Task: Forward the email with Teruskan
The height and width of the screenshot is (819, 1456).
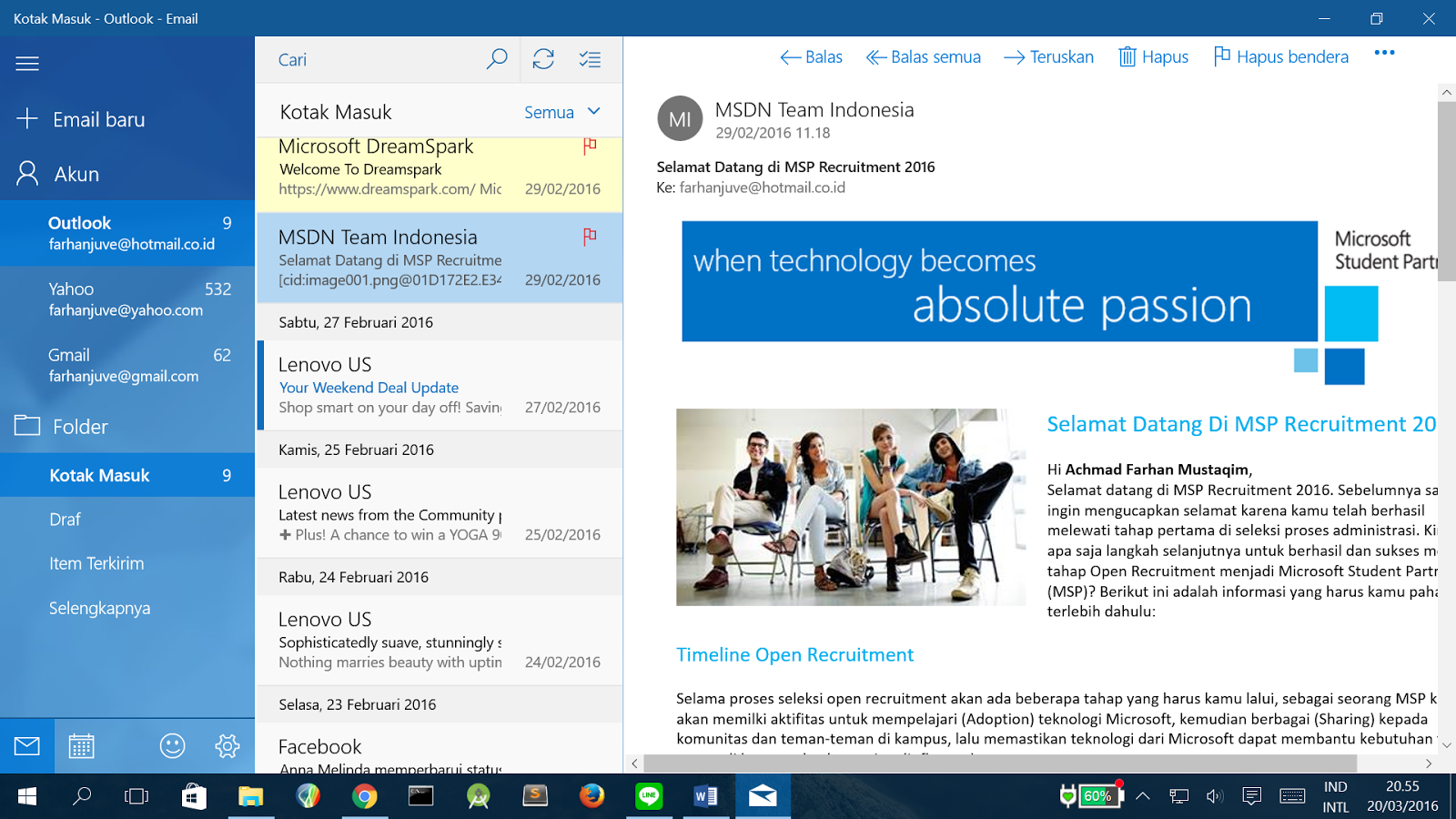Action: tap(1048, 57)
